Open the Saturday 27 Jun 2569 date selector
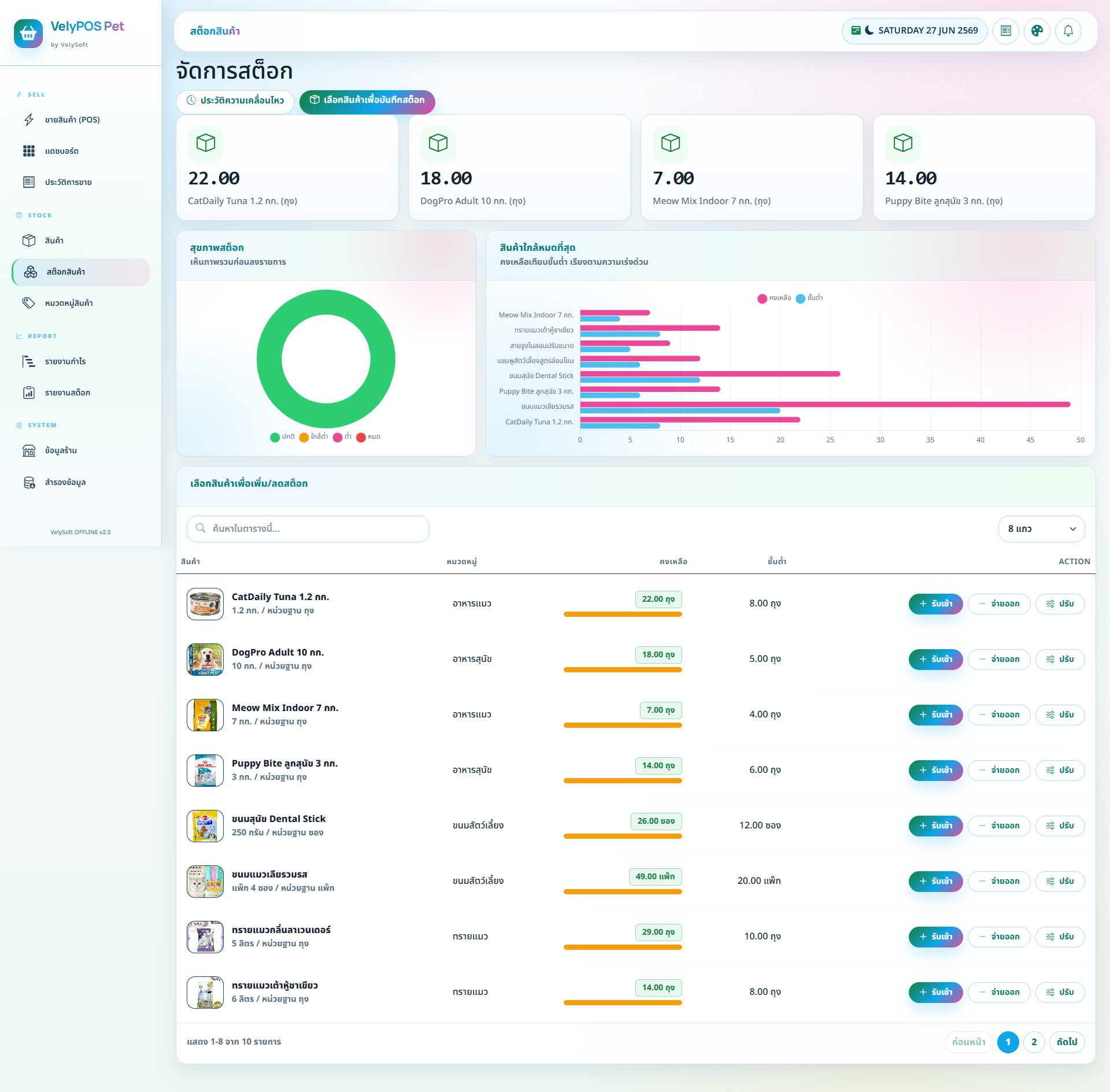 [x=915, y=31]
